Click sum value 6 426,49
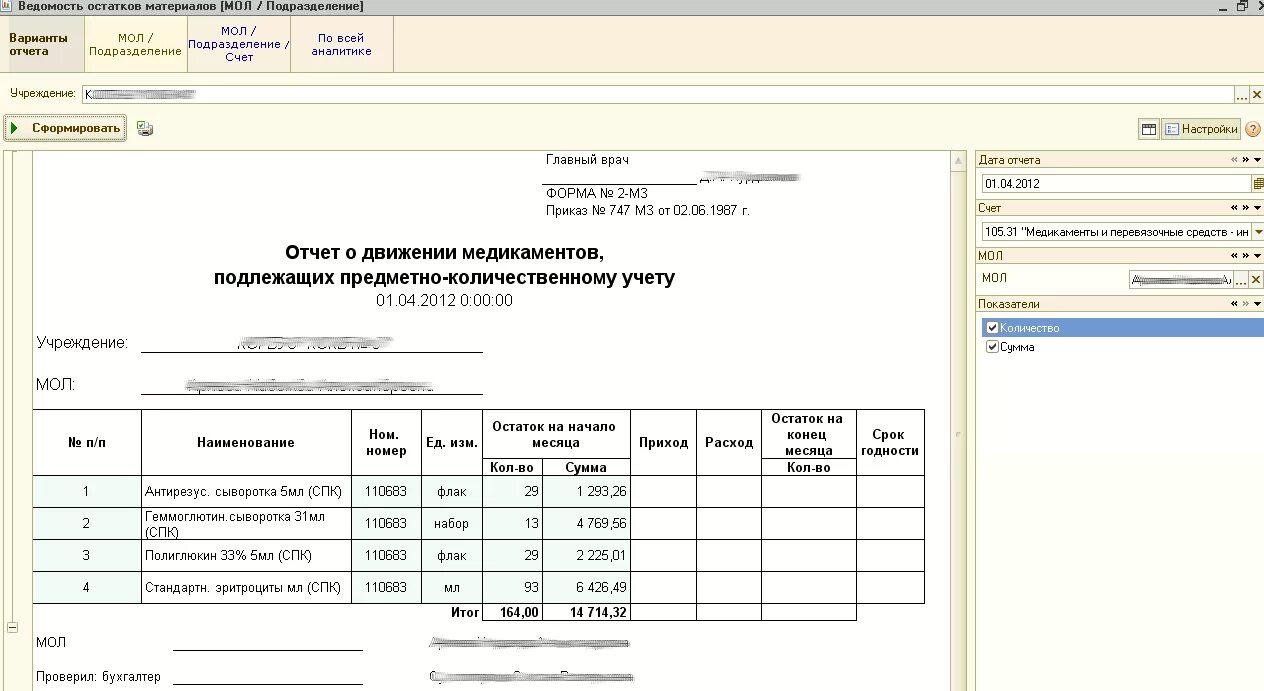 click(586, 588)
